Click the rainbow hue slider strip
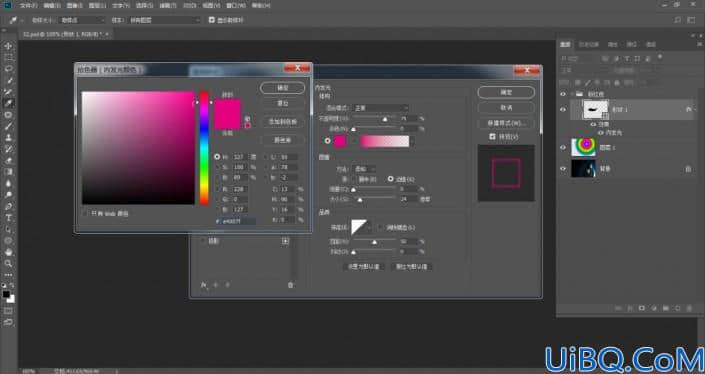Viewport: 705px width, 374px height. pyautogui.click(x=204, y=147)
